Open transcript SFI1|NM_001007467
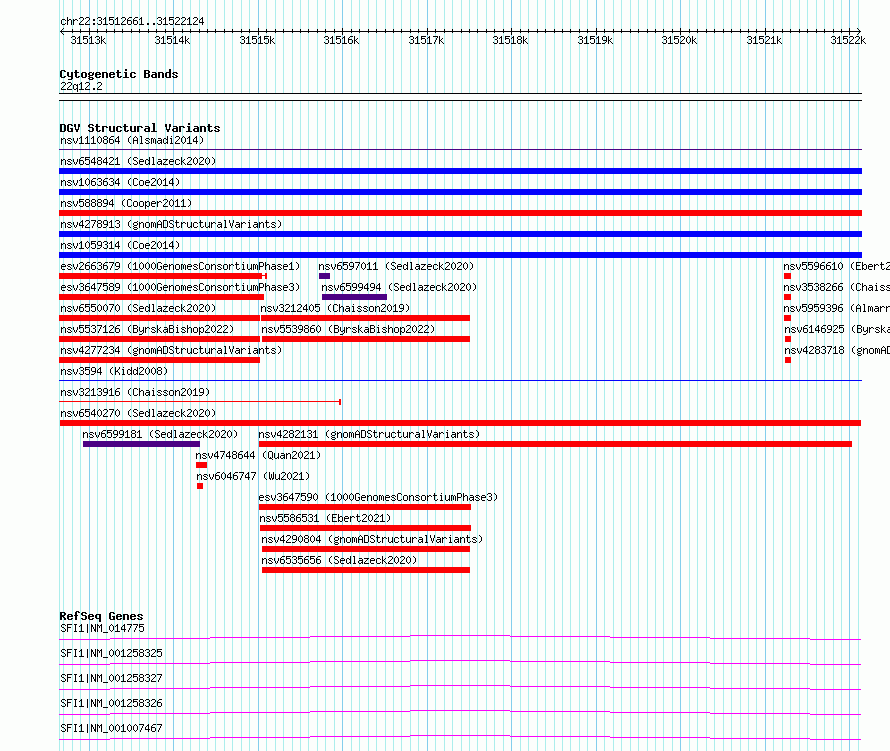This screenshot has height=751, width=890. 111,728
